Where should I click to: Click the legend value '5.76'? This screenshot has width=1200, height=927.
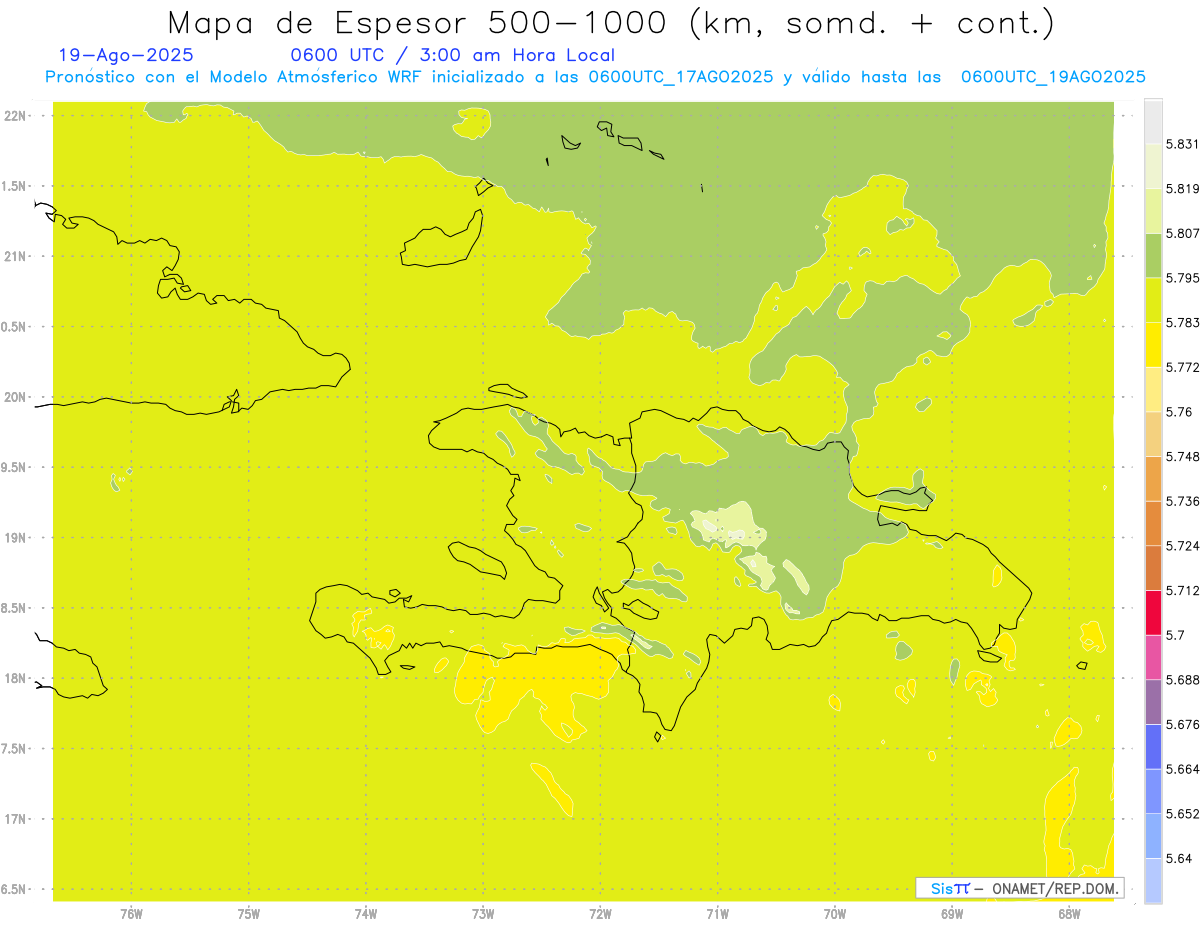point(1179,412)
